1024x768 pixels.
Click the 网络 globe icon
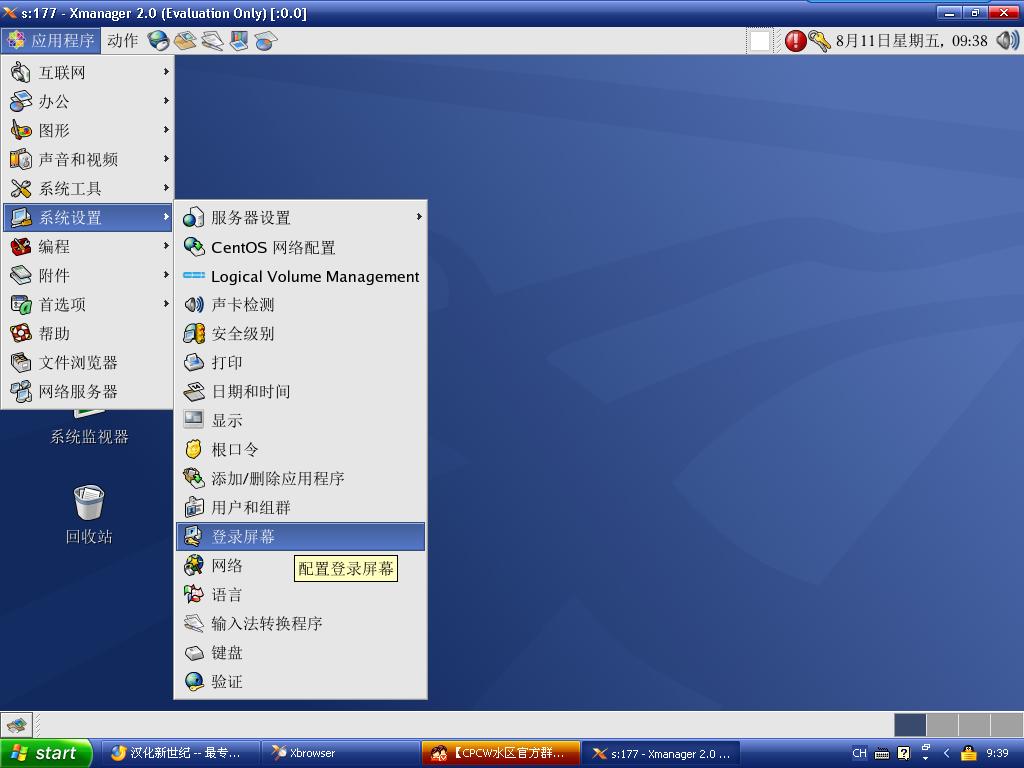[x=193, y=565]
